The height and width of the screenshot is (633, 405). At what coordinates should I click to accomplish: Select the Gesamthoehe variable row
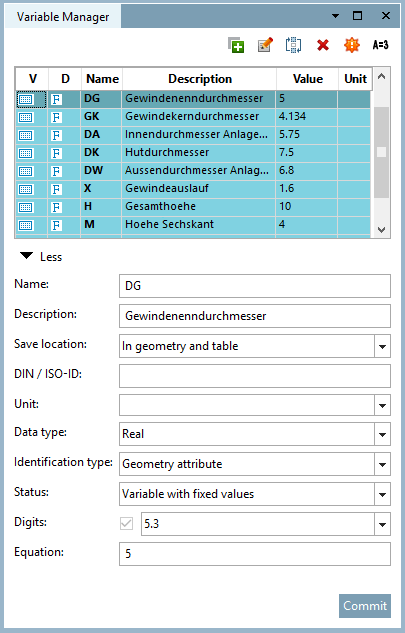click(x=193, y=207)
